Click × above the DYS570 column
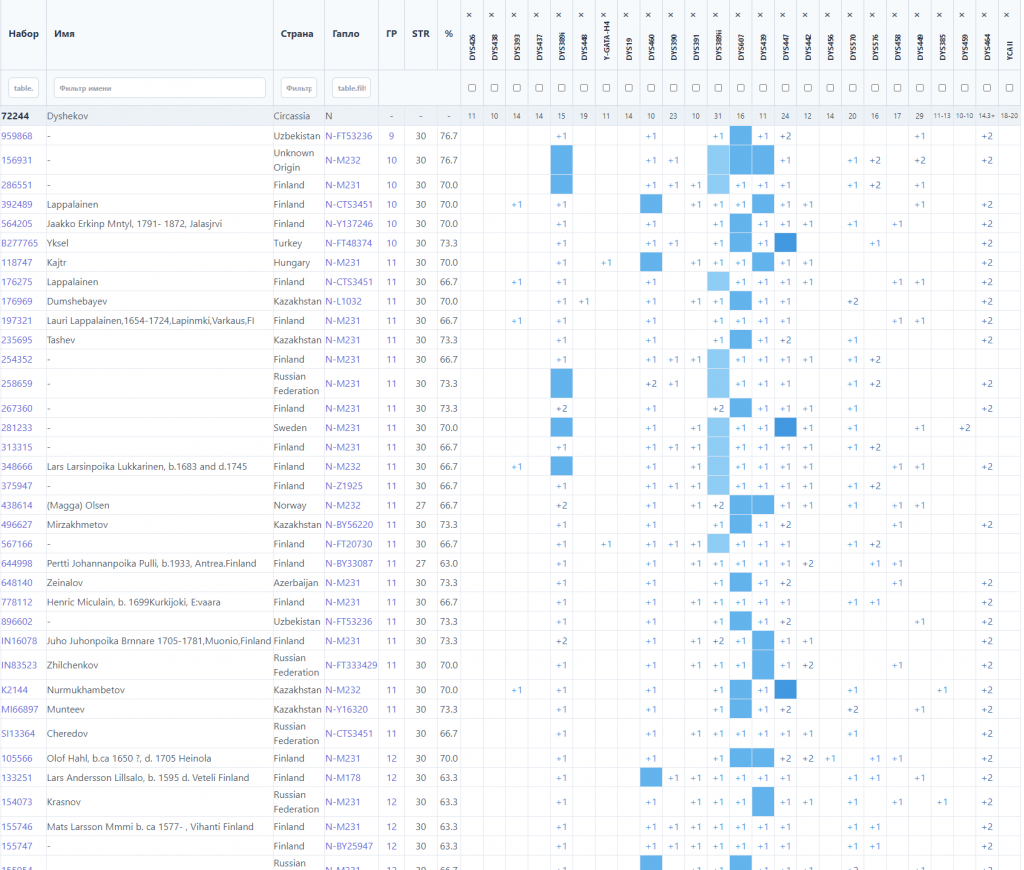 coord(852,16)
